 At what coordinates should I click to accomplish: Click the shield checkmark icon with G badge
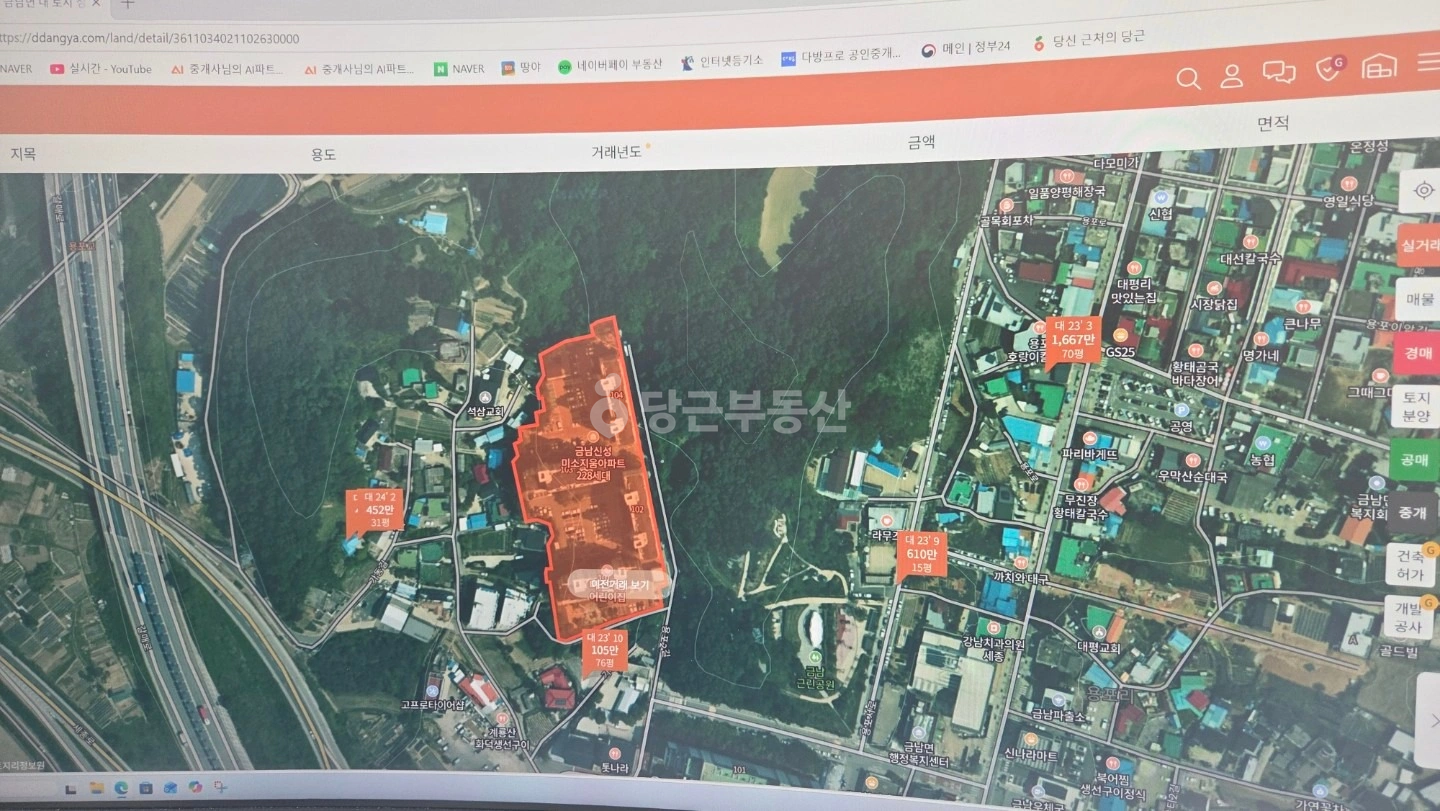(1330, 68)
